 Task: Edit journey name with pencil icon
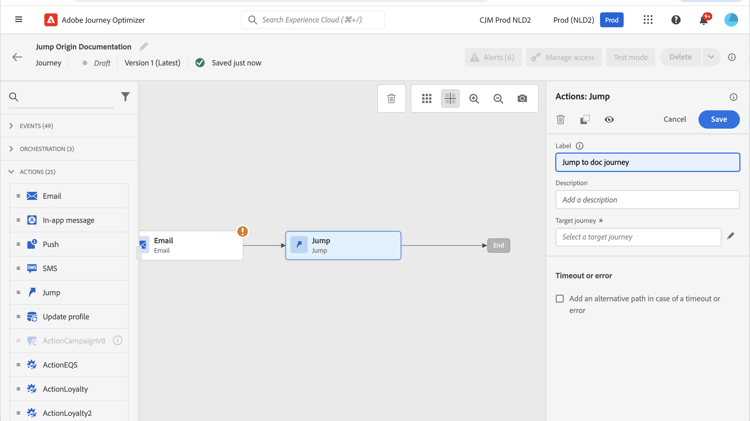pyautogui.click(x=144, y=46)
